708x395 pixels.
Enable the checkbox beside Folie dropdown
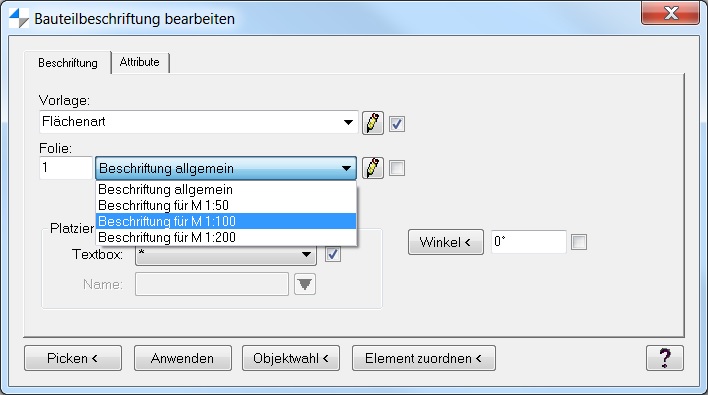pos(397,168)
